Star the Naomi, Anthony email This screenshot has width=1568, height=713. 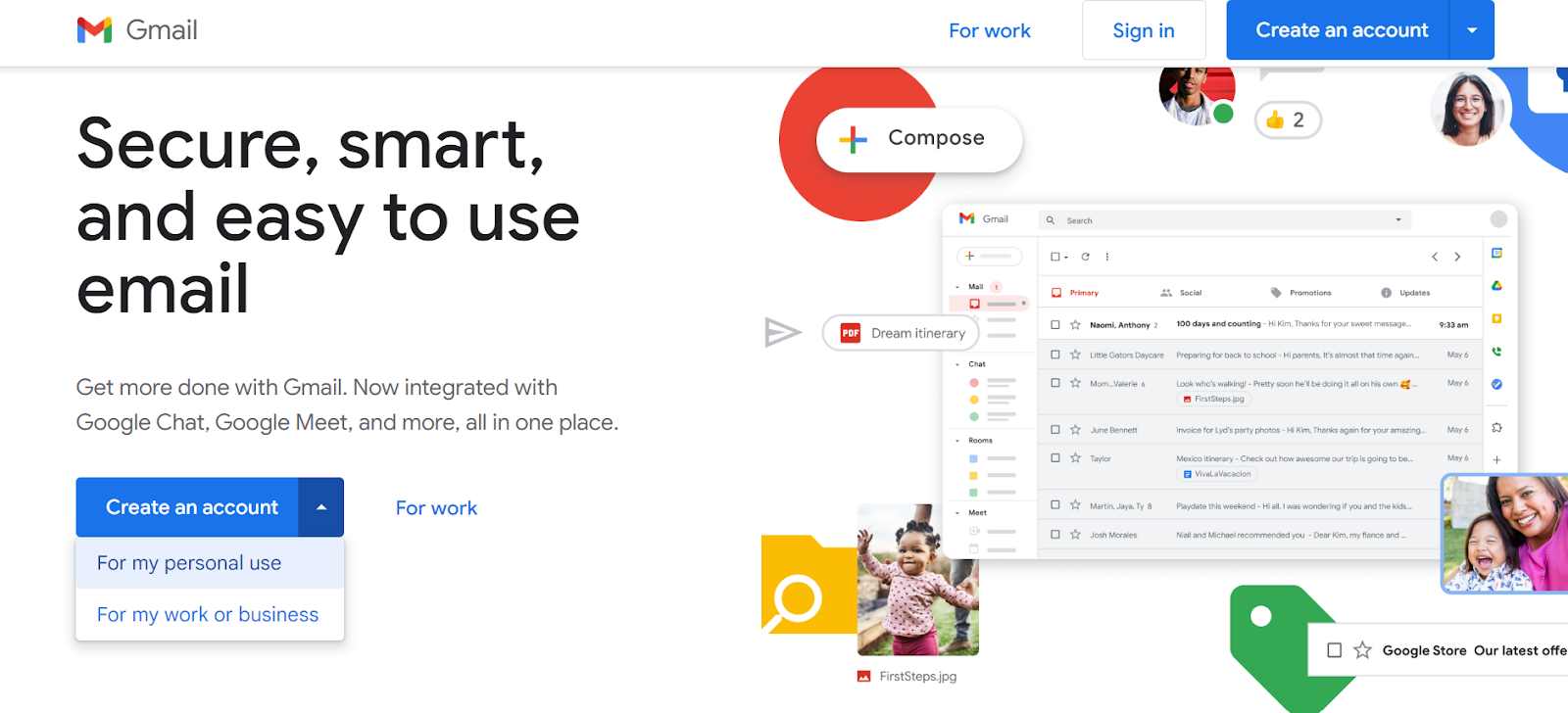[x=1075, y=324]
